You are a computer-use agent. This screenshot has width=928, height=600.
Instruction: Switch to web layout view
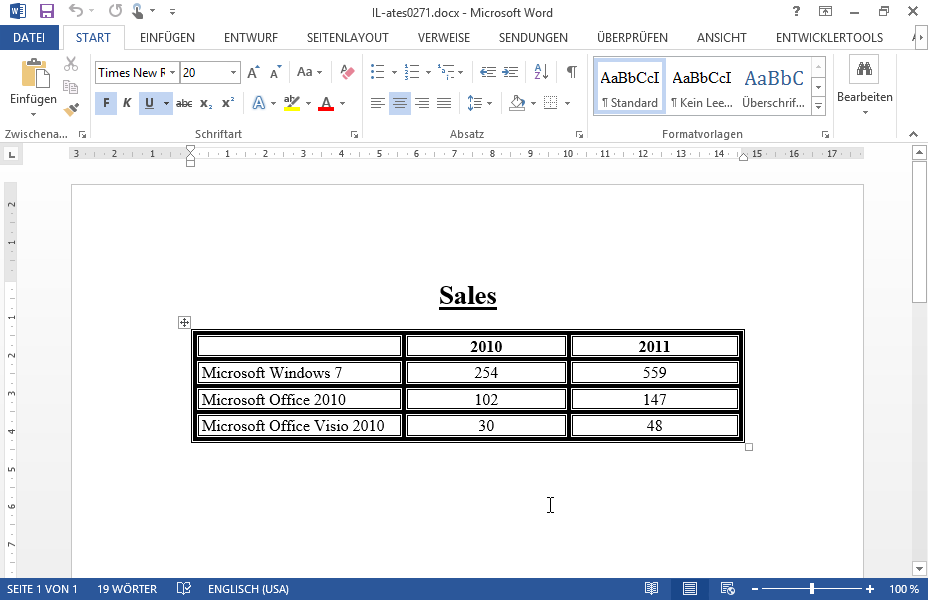click(727, 589)
